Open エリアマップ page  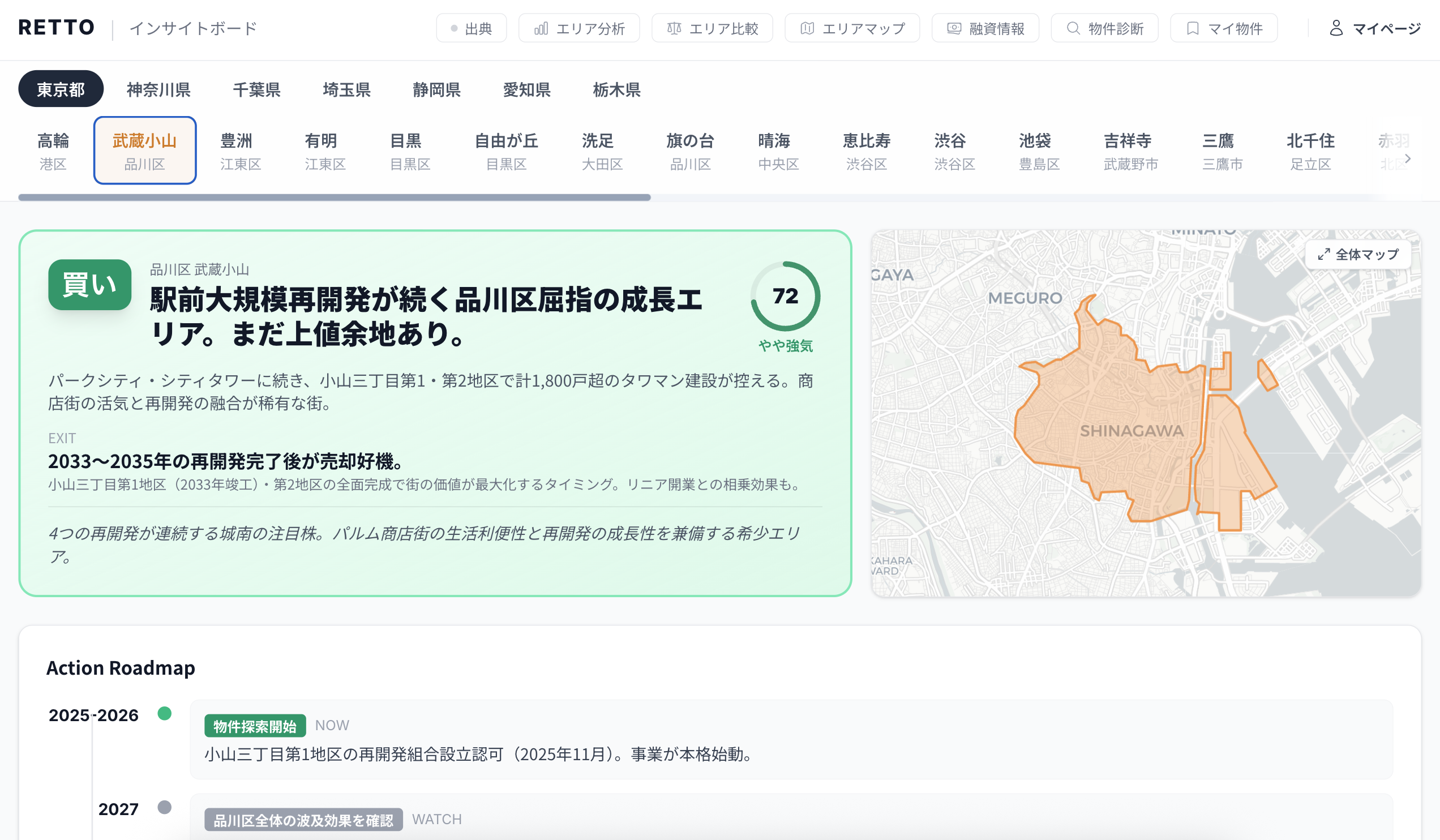click(852, 28)
